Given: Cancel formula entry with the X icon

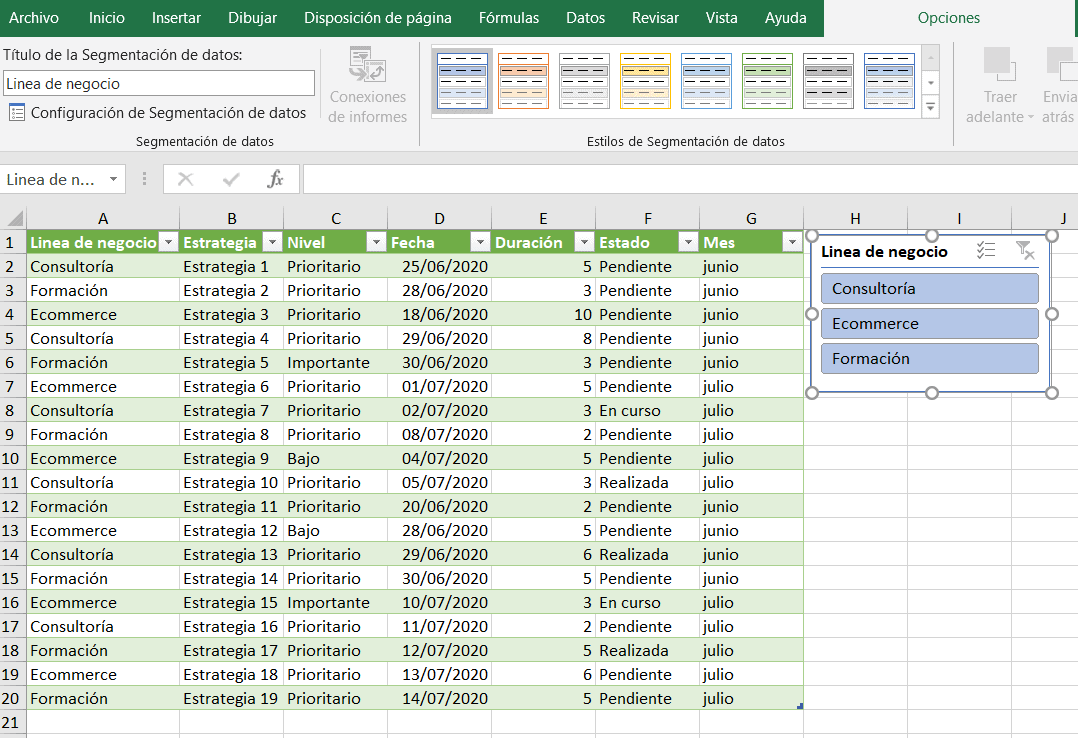Looking at the screenshot, I should [x=185, y=180].
